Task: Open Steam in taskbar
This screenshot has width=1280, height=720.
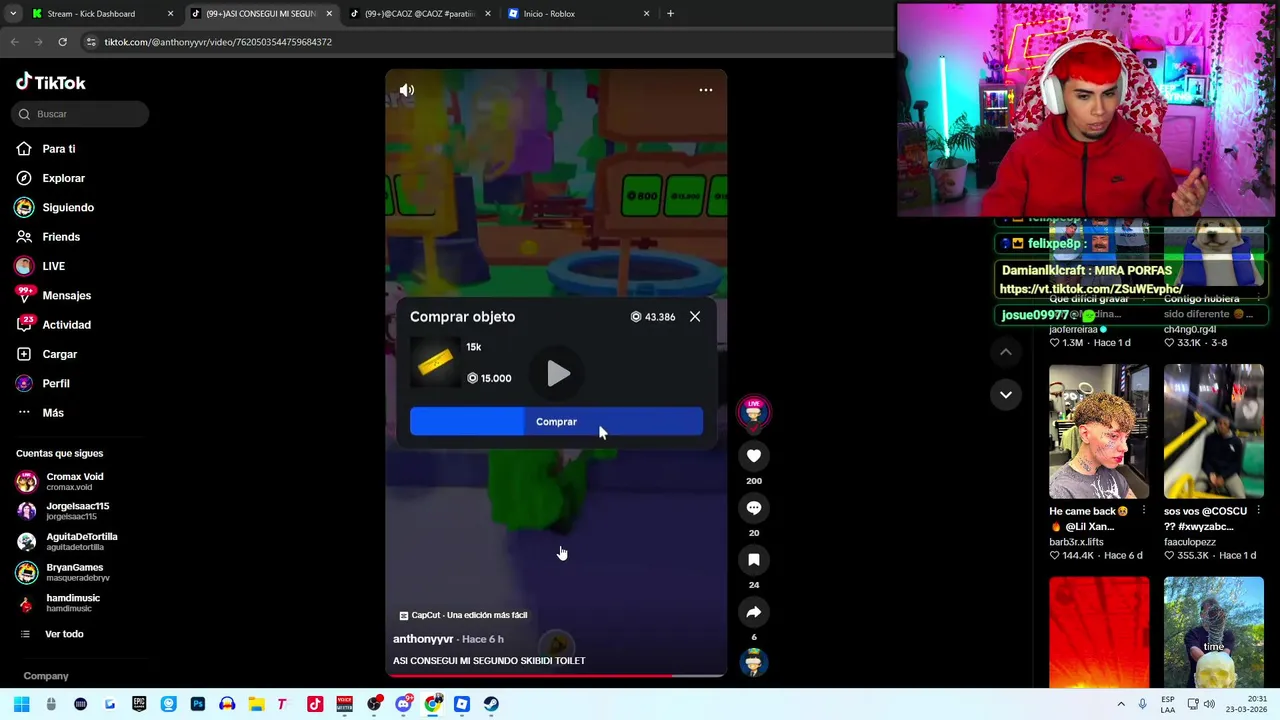Action: point(491,704)
